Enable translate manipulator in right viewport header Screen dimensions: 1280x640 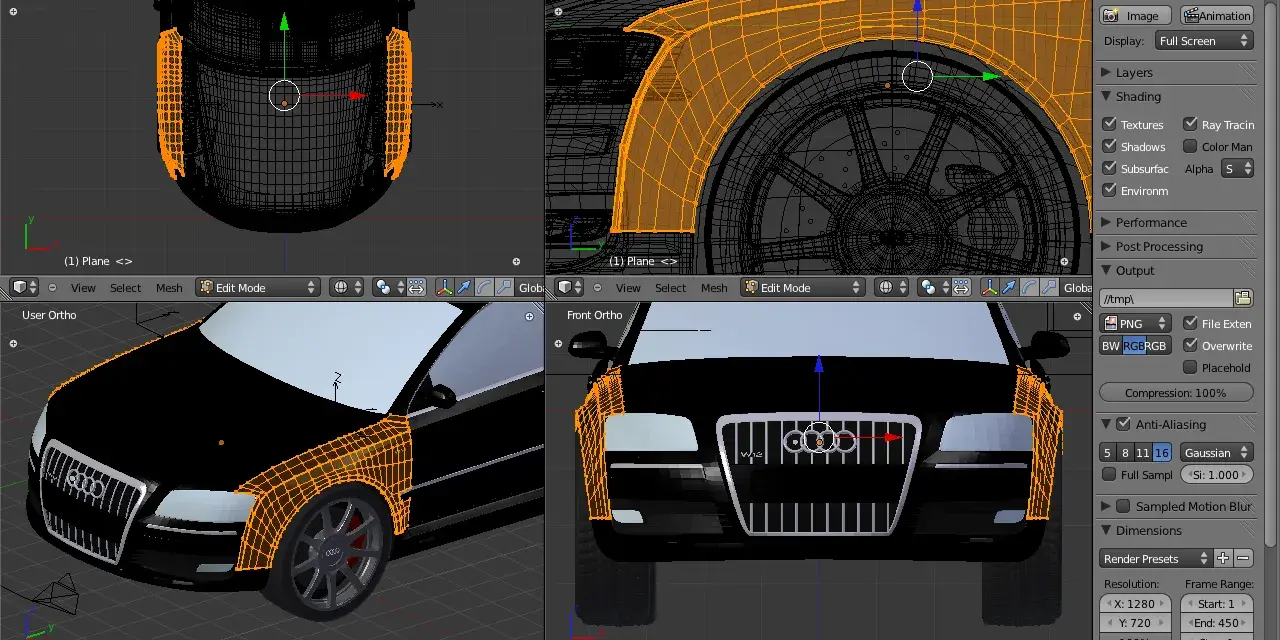[x=1009, y=287]
